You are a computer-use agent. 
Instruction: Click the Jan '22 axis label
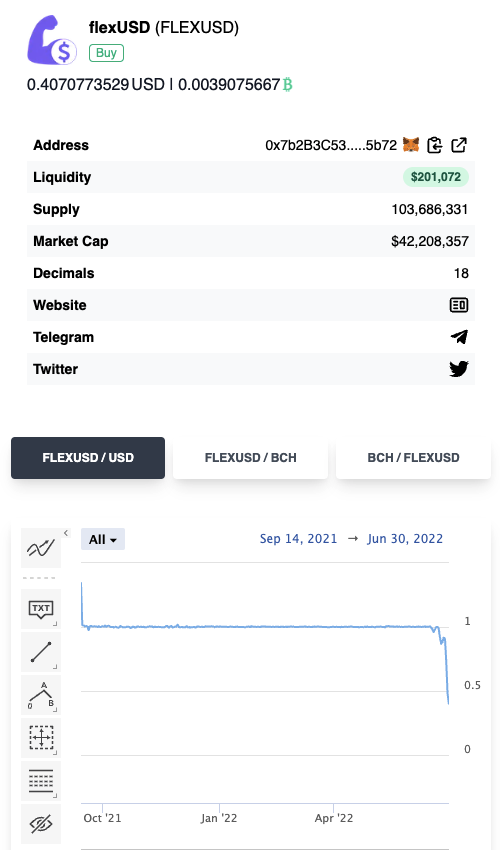[x=219, y=818]
